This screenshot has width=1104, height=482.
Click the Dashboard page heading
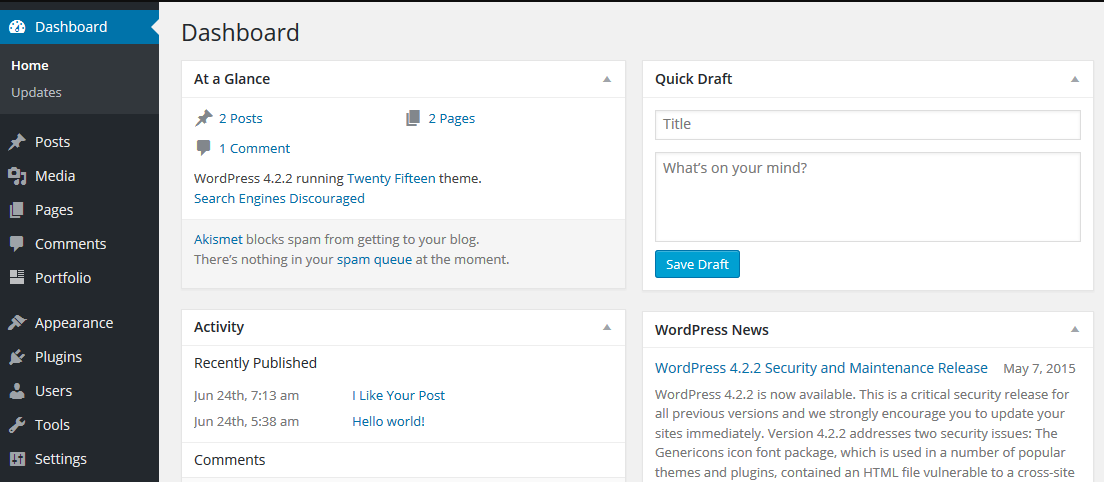[x=240, y=33]
